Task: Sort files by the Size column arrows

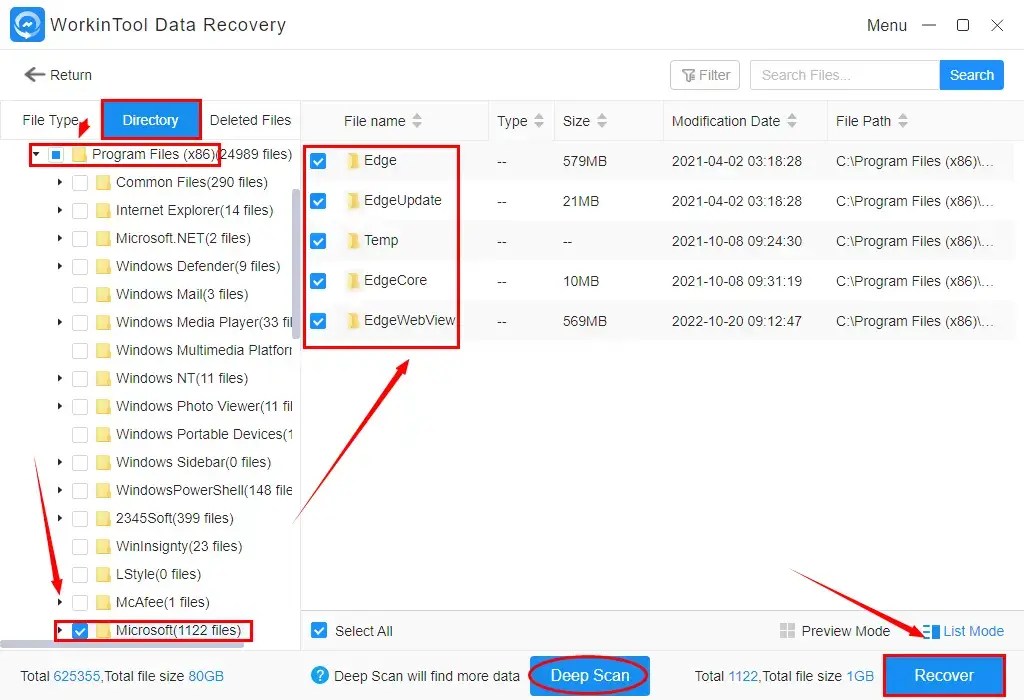Action: pyautogui.click(x=603, y=120)
